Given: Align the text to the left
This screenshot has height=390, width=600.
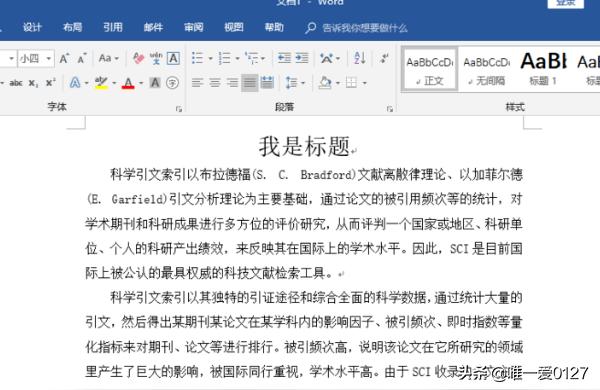Looking at the screenshot, I should [197, 83].
